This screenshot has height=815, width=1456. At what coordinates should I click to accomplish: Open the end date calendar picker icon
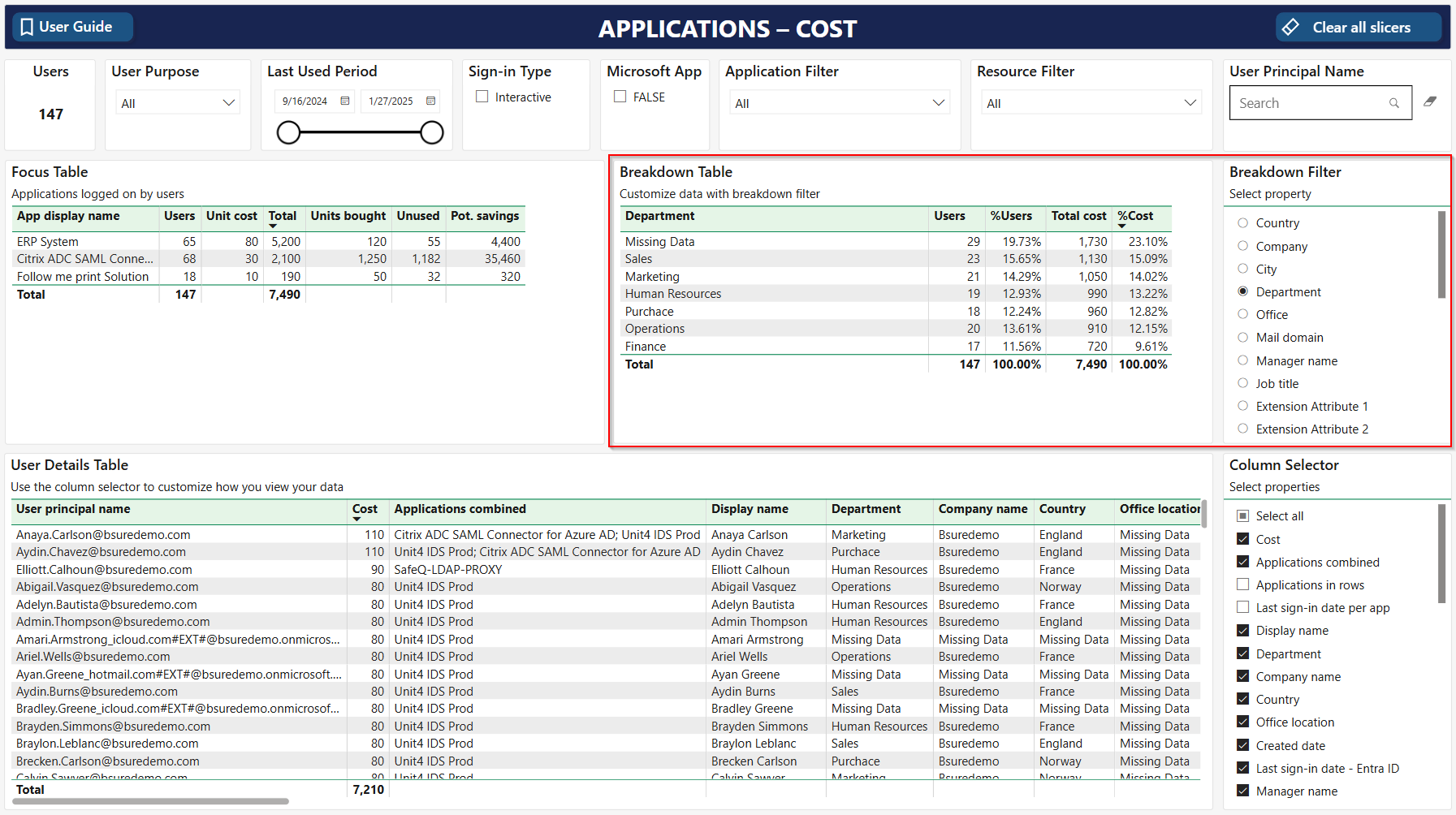(431, 101)
